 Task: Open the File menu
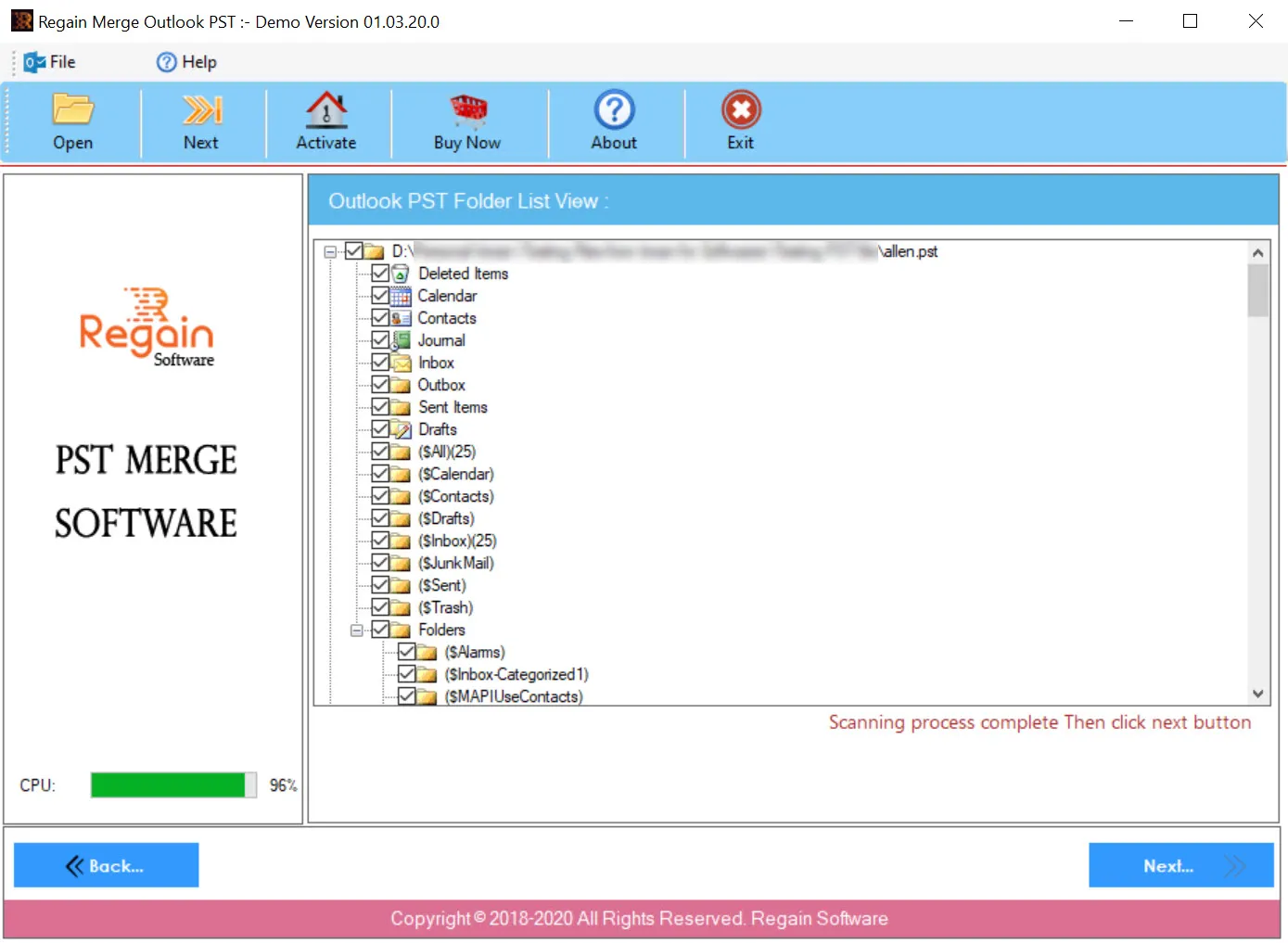50,62
